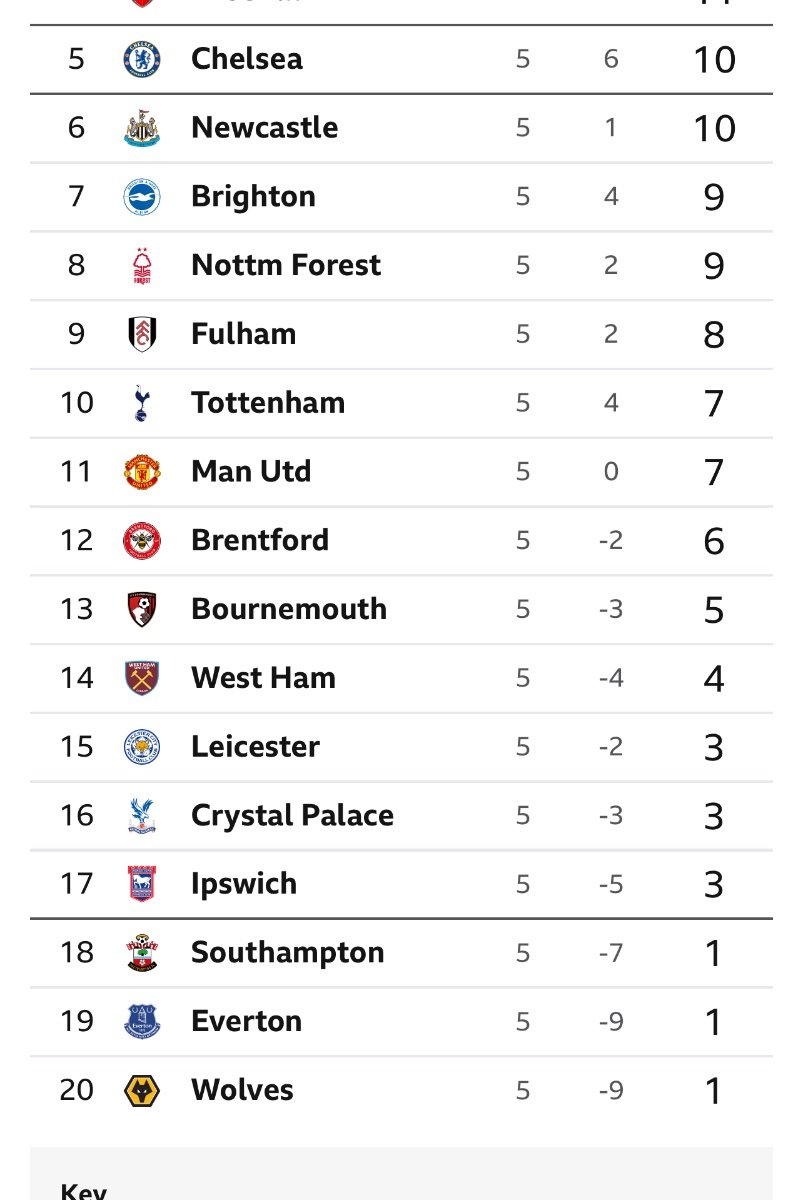The height and width of the screenshot is (1200, 803).
Task: Click the Newcastle club crest
Action: tap(141, 128)
